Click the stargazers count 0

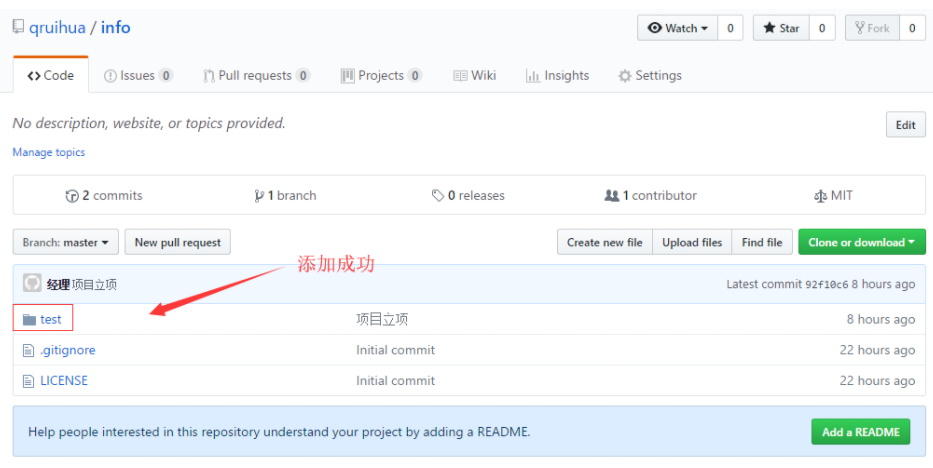point(822,28)
